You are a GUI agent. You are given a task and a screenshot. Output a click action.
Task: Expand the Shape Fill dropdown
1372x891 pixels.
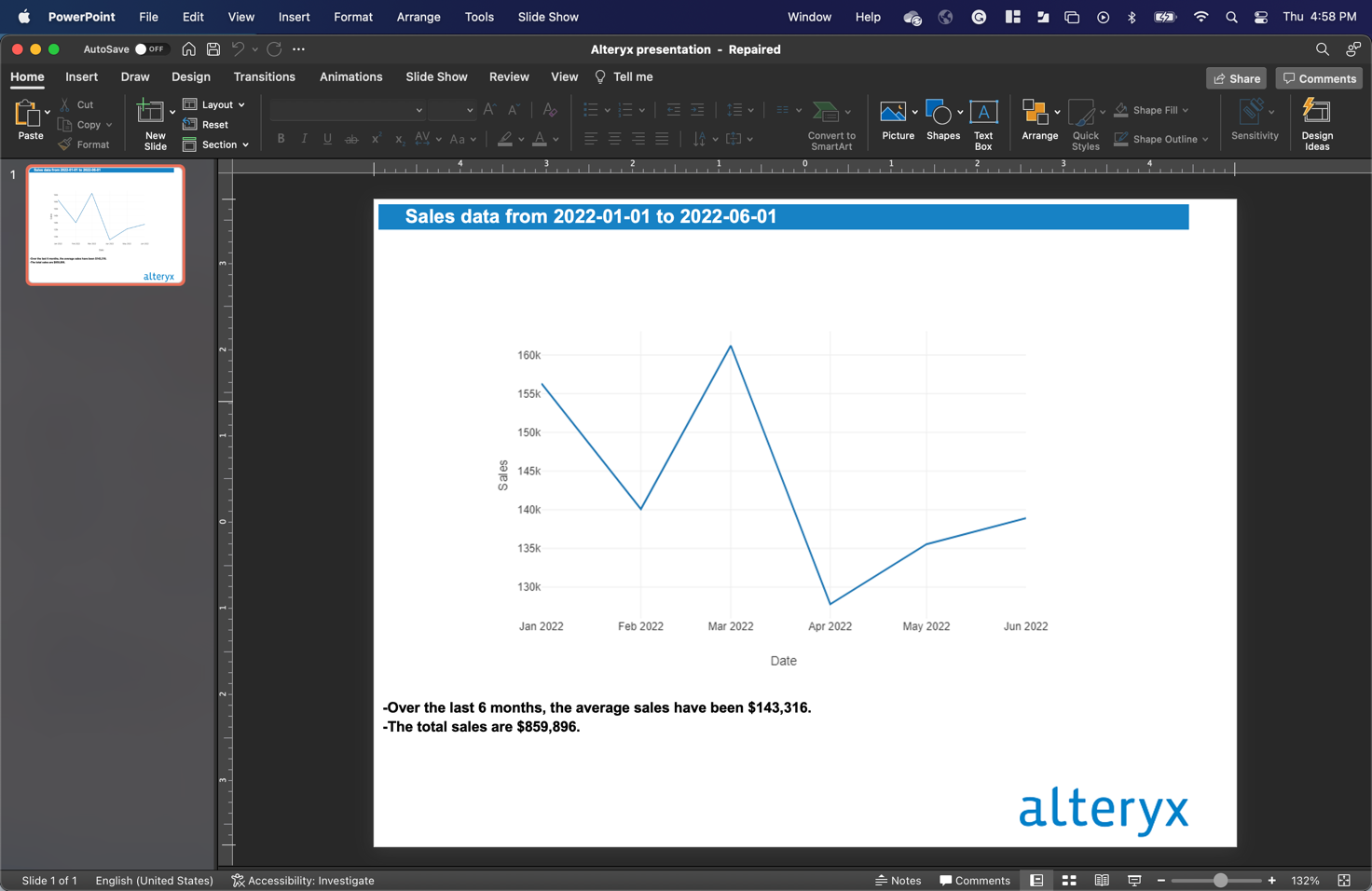tap(1187, 110)
